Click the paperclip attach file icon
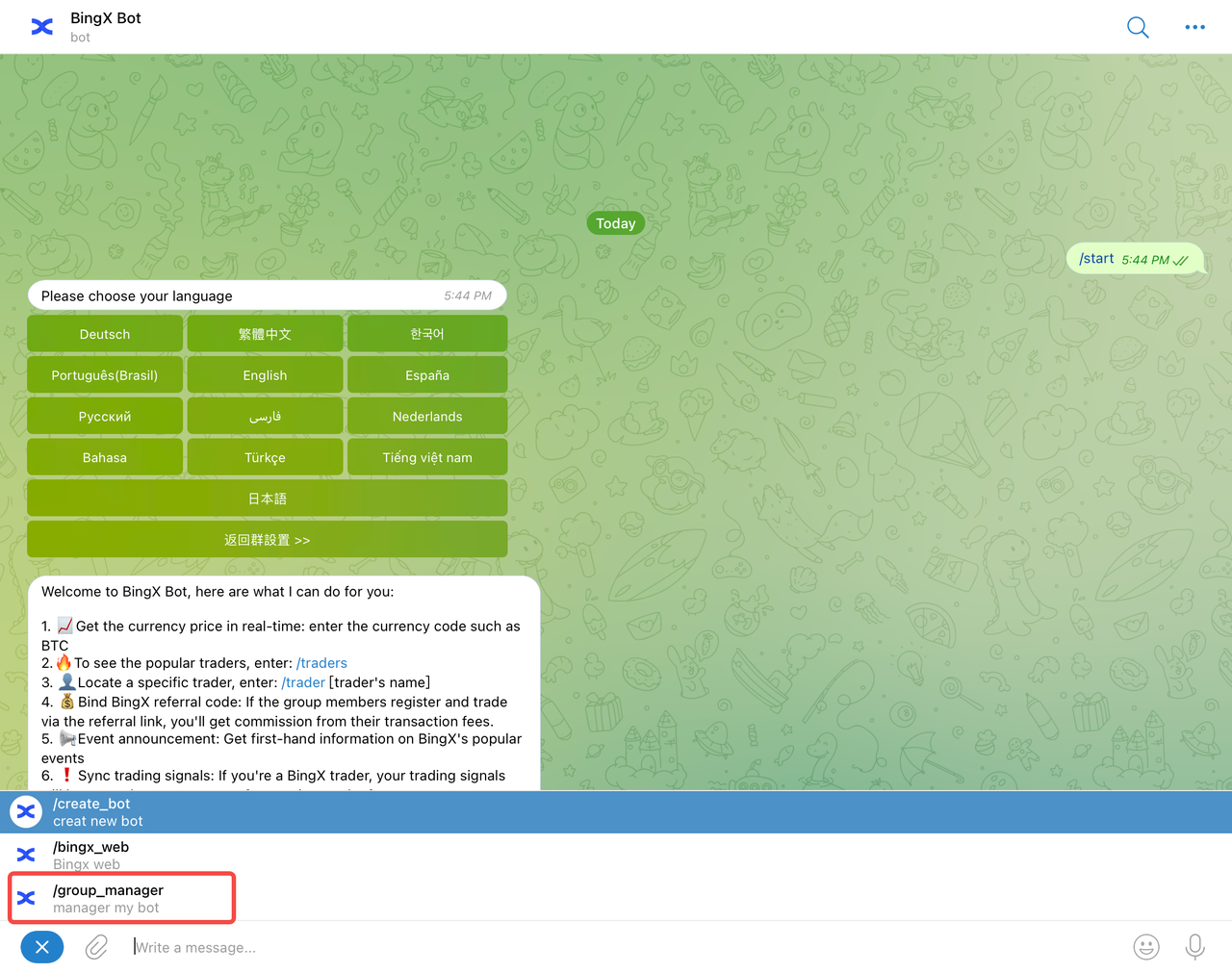Viewport: 1232px width, 973px height. [96, 947]
